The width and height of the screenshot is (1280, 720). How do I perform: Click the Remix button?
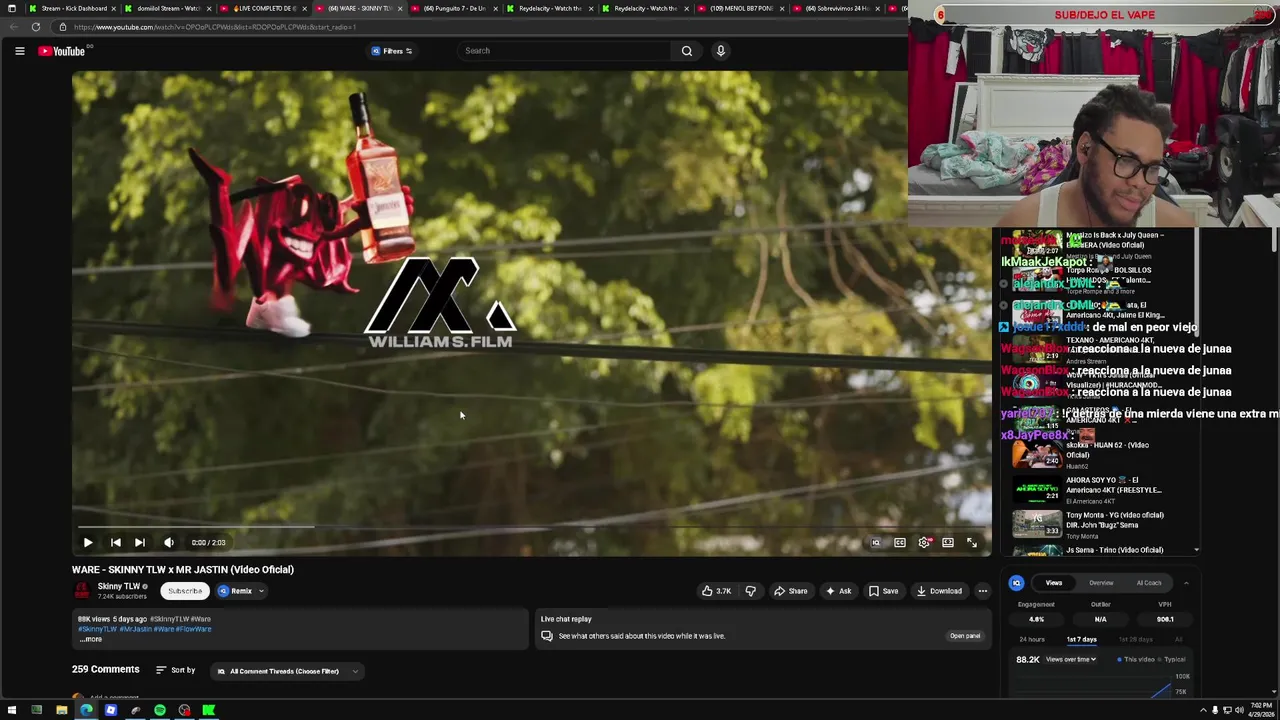click(x=235, y=591)
